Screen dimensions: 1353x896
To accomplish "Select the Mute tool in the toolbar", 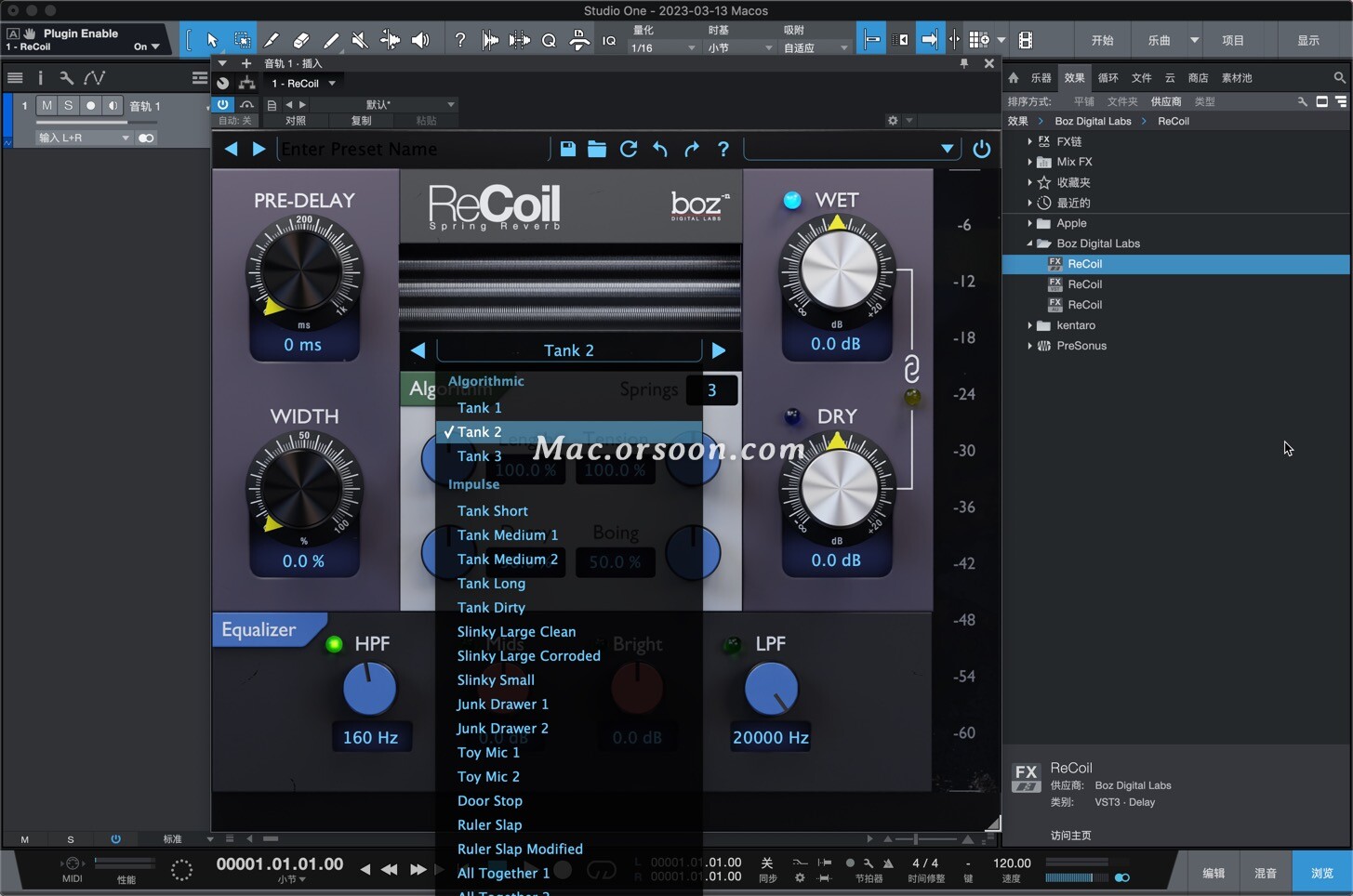I will (360, 40).
